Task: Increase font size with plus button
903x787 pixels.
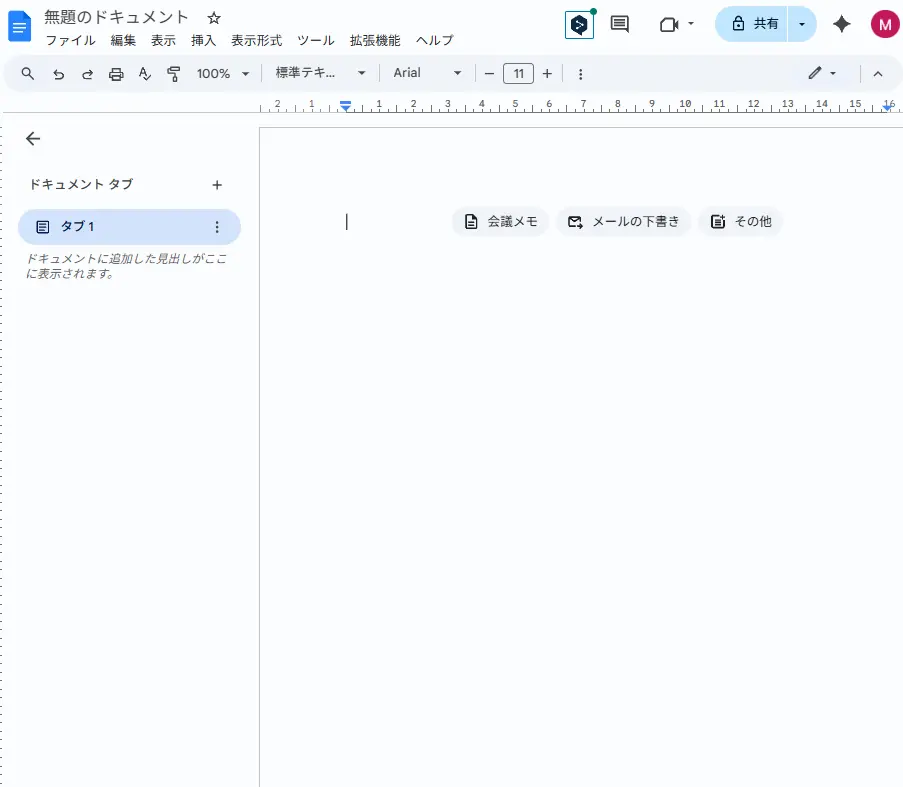Action: 547,74
